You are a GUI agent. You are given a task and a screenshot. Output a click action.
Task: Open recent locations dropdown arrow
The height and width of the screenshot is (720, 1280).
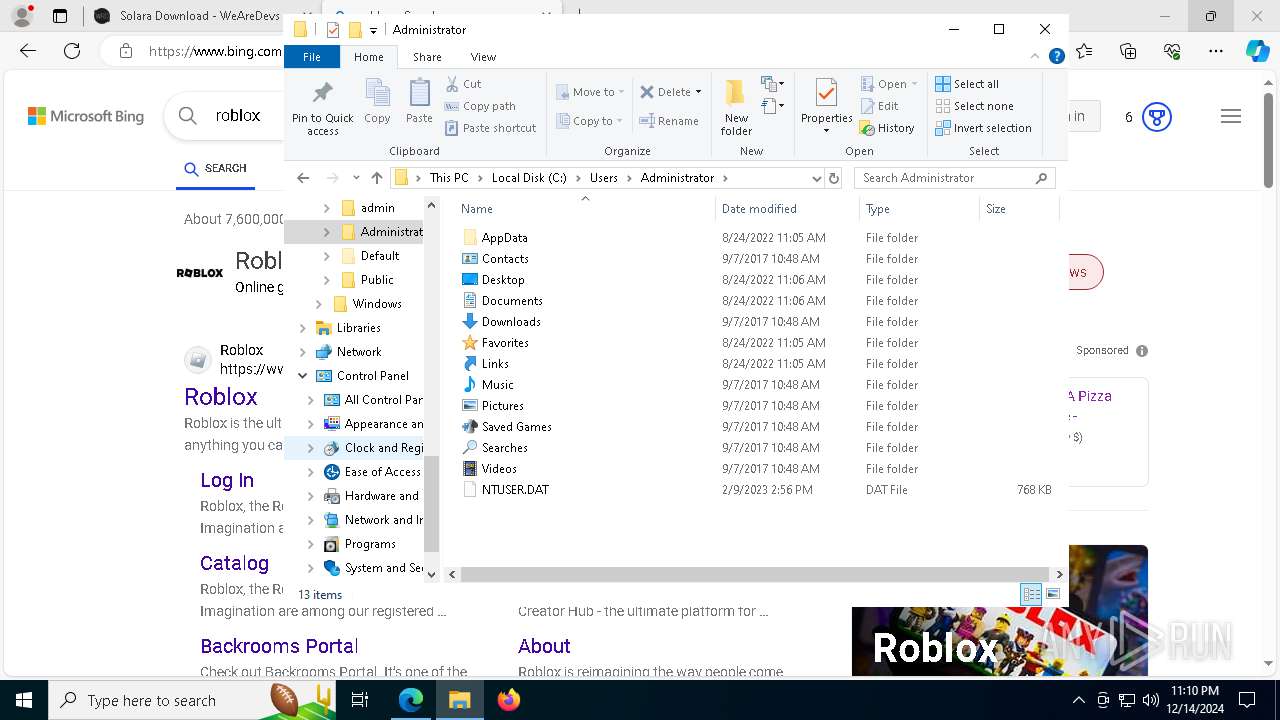(x=356, y=178)
